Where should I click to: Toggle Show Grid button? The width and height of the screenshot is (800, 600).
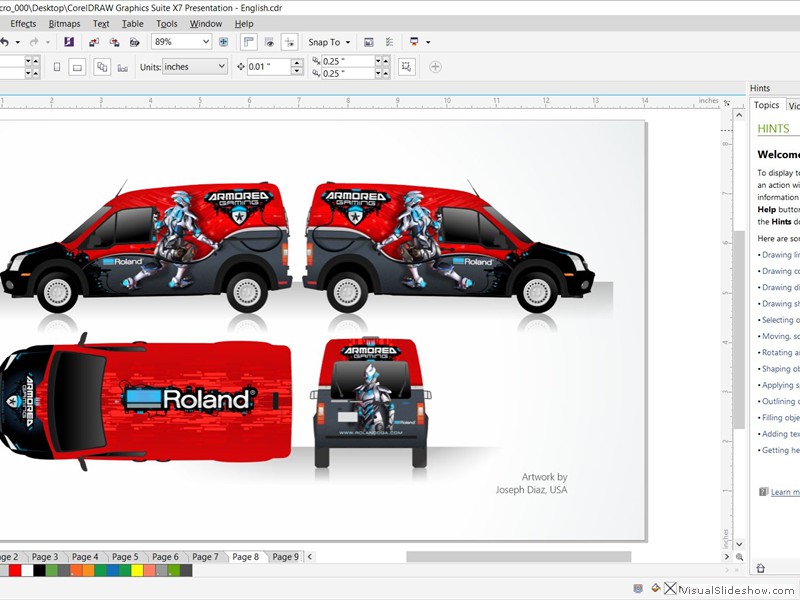pos(269,42)
